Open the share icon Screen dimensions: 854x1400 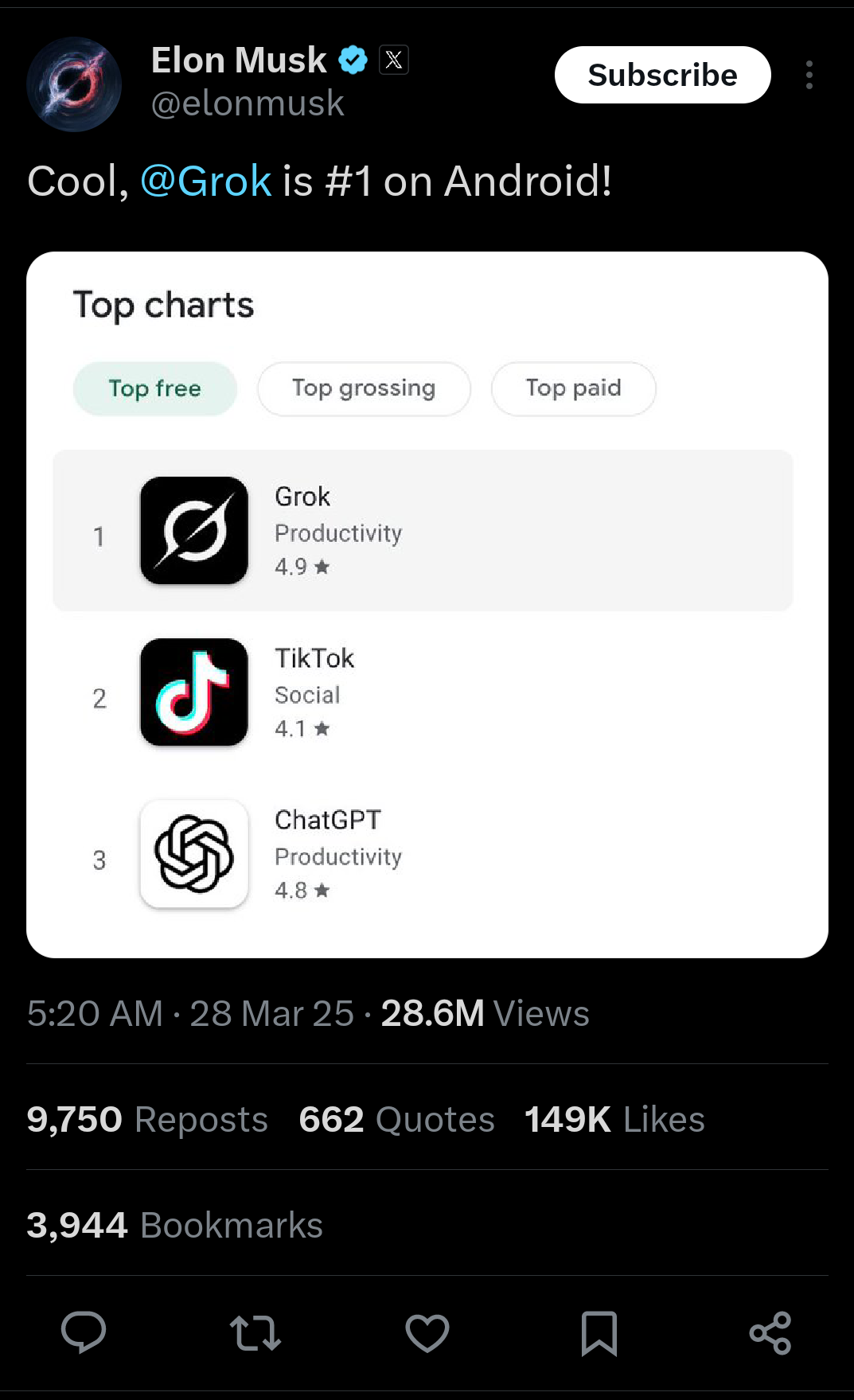[770, 1333]
